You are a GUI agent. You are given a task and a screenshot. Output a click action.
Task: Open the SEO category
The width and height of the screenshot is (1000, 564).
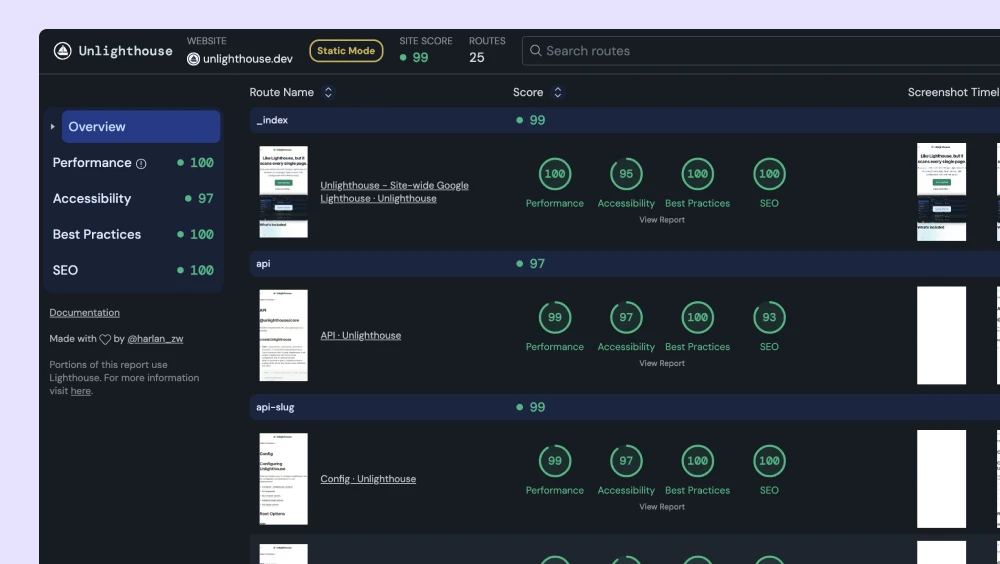133,270
